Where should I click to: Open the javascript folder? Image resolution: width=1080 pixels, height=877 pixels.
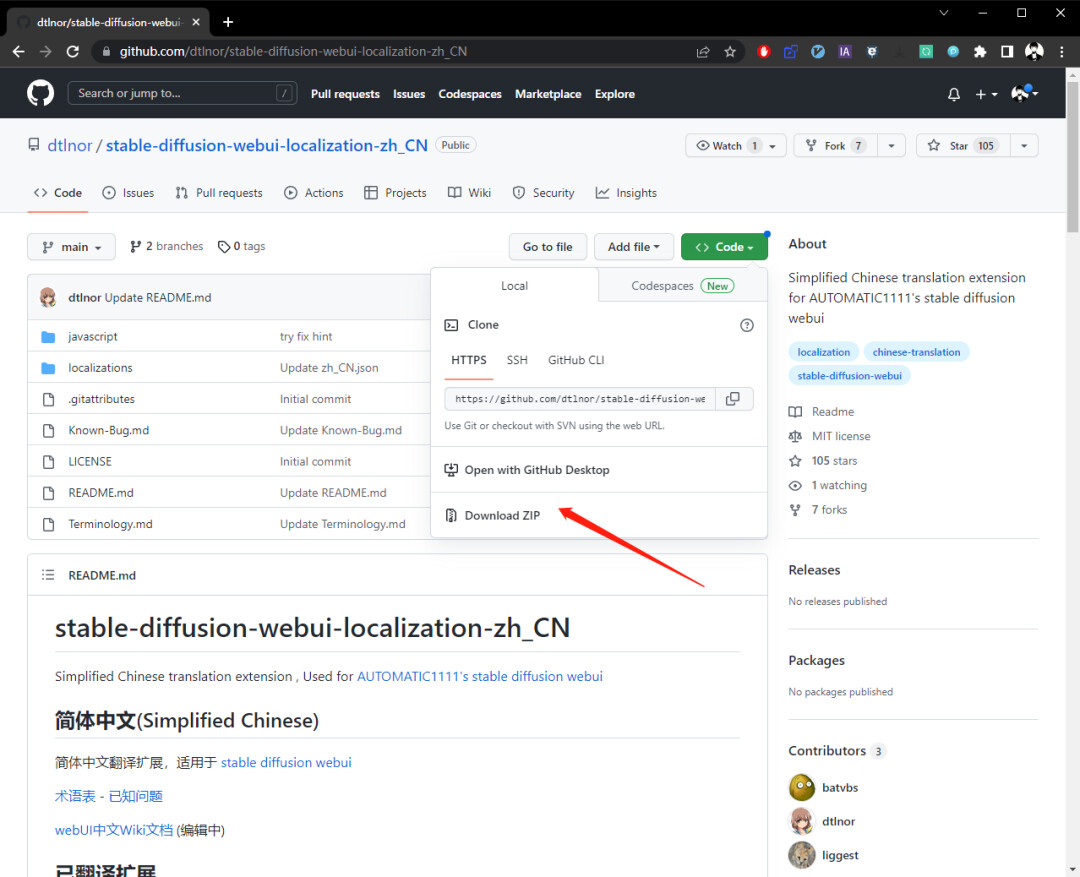click(x=92, y=336)
